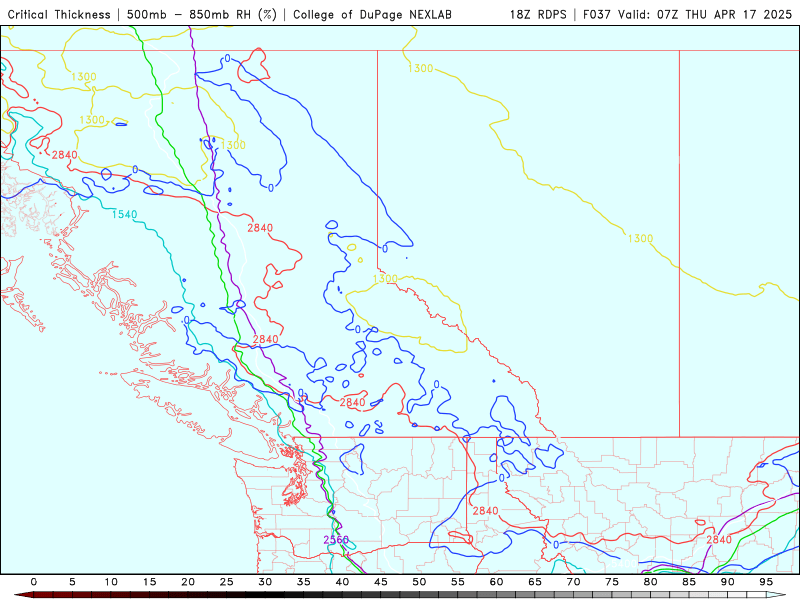Click the "Critical Thickness" title text
The height and width of the screenshot is (600, 800).
pyautogui.click(x=59, y=14)
